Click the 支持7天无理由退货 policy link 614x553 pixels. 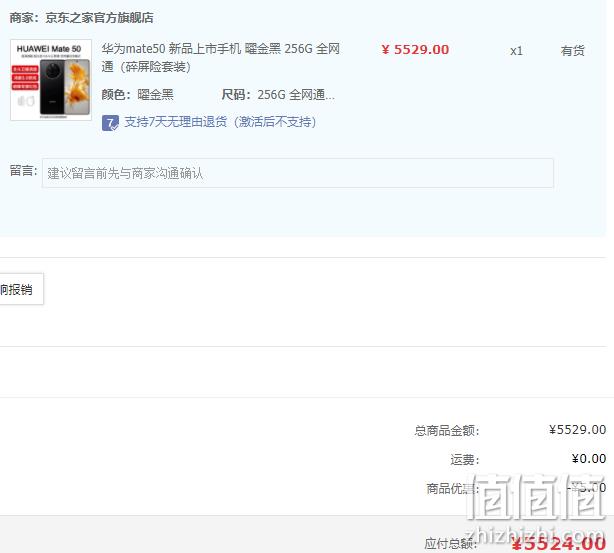click(x=220, y=122)
